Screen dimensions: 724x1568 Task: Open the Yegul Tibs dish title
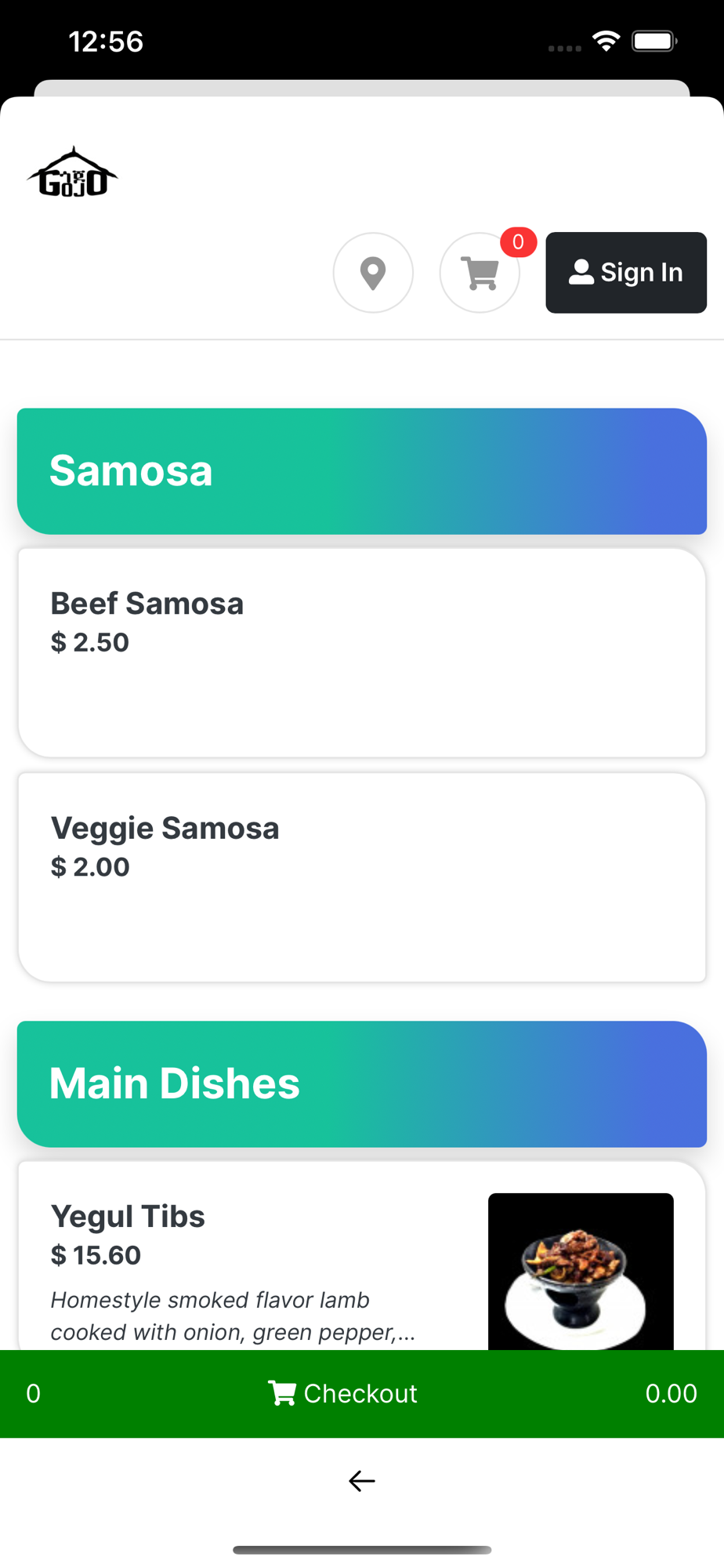pyautogui.click(x=128, y=1216)
